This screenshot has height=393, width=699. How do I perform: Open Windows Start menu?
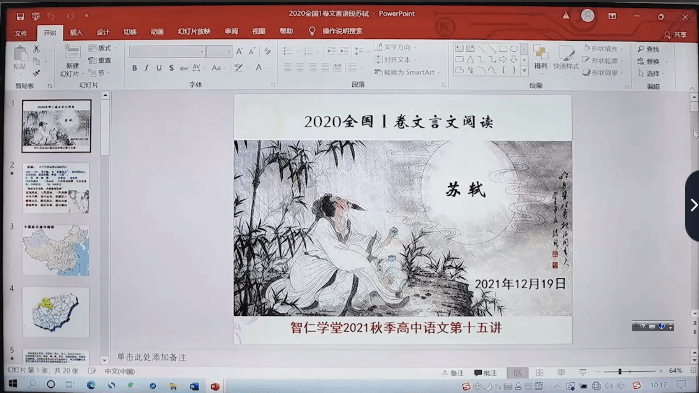point(12,384)
